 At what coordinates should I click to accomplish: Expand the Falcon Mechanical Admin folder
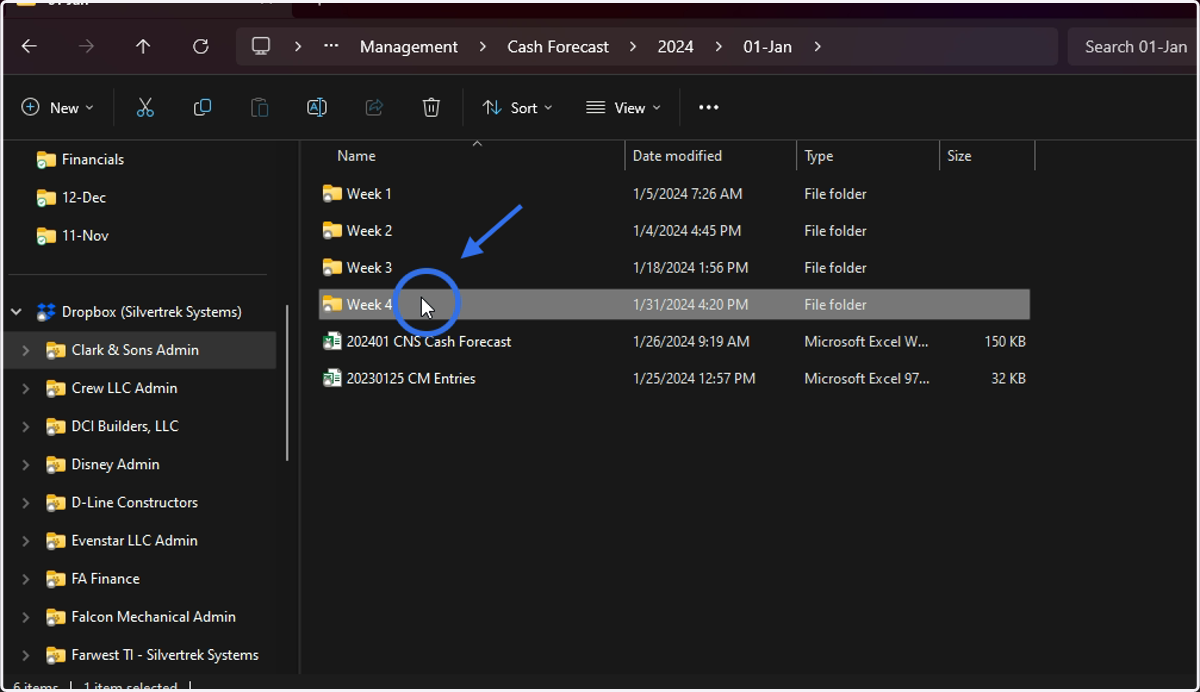click(x=26, y=616)
